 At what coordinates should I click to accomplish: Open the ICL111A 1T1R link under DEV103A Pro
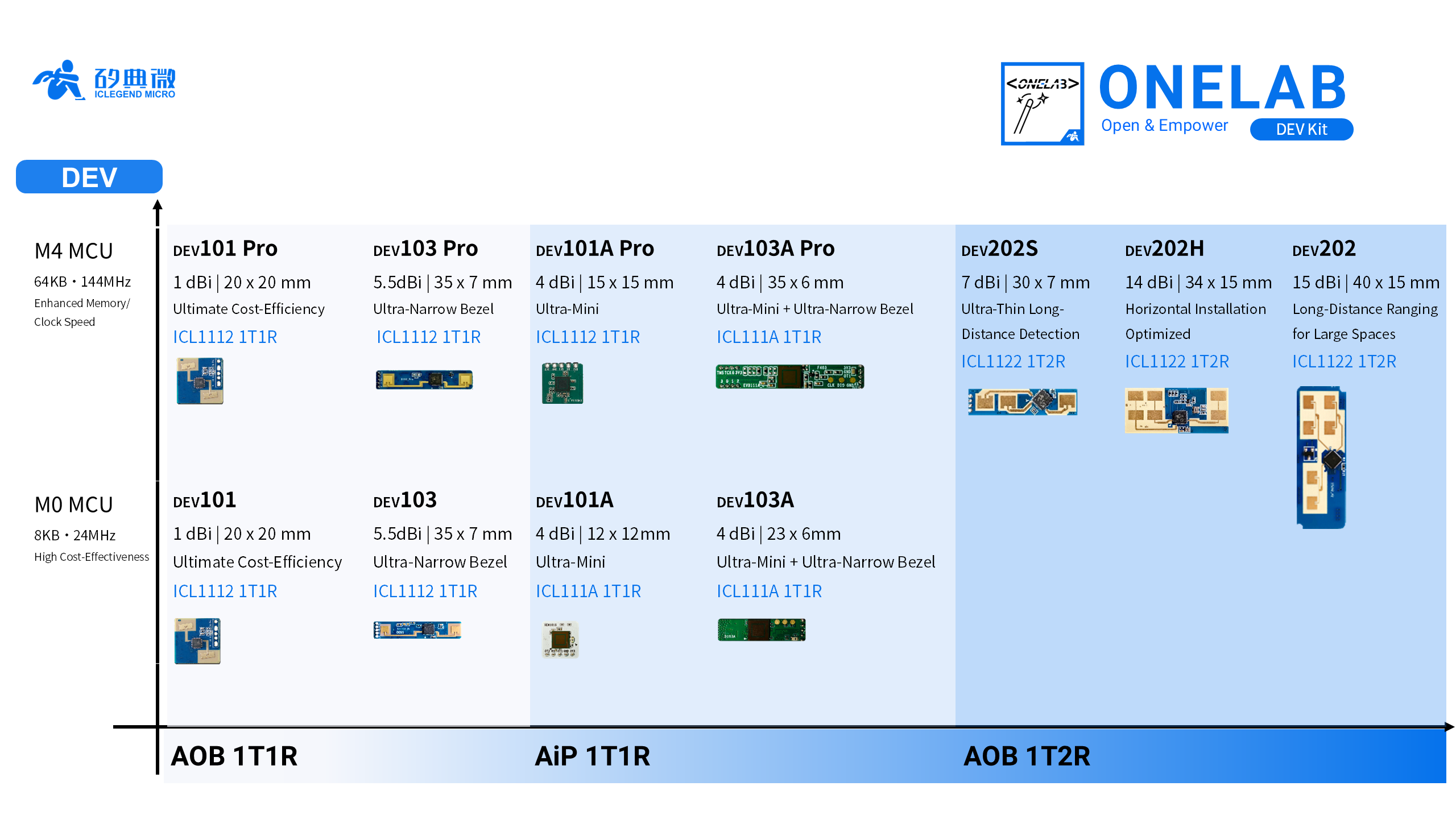coord(768,337)
